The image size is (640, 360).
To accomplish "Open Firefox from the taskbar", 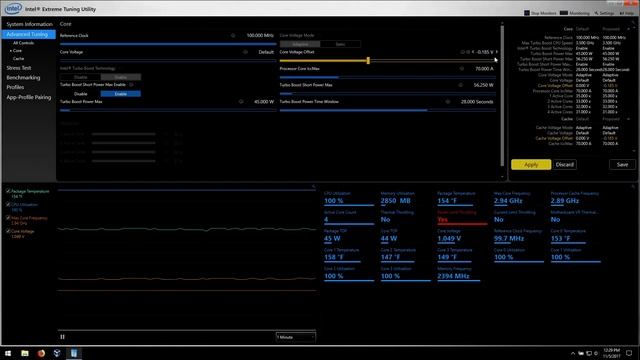I will (x=41, y=353).
